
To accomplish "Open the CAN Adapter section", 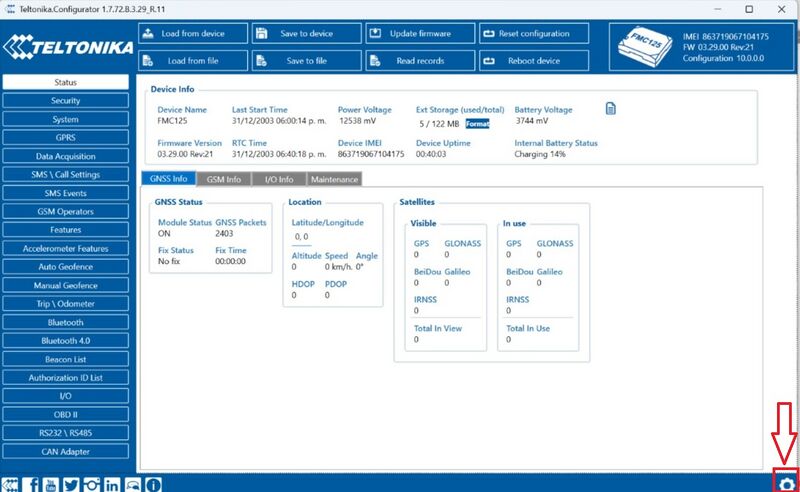I will coord(66,452).
